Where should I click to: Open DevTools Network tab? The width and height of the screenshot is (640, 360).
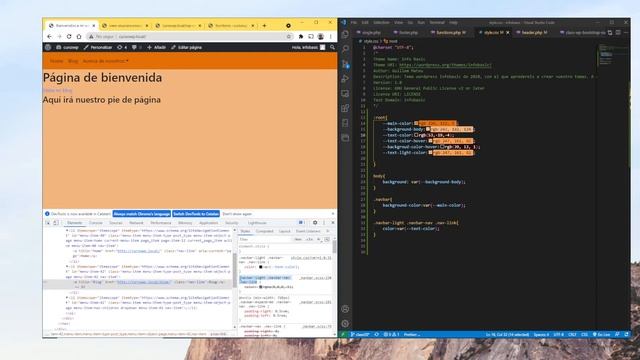point(136,223)
